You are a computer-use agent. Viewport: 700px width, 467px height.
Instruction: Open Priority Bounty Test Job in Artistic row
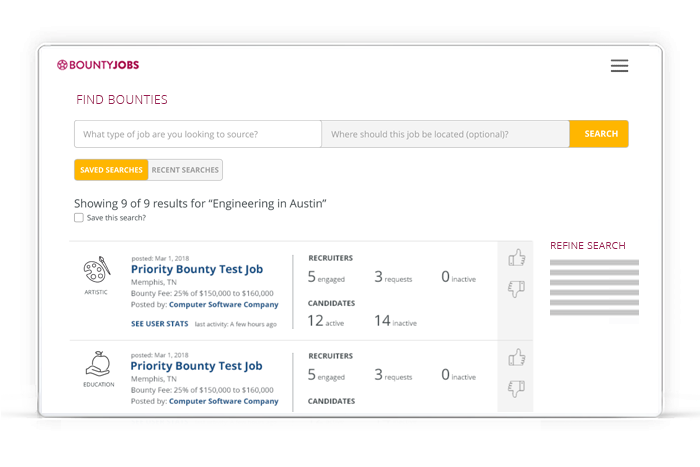[x=197, y=269]
